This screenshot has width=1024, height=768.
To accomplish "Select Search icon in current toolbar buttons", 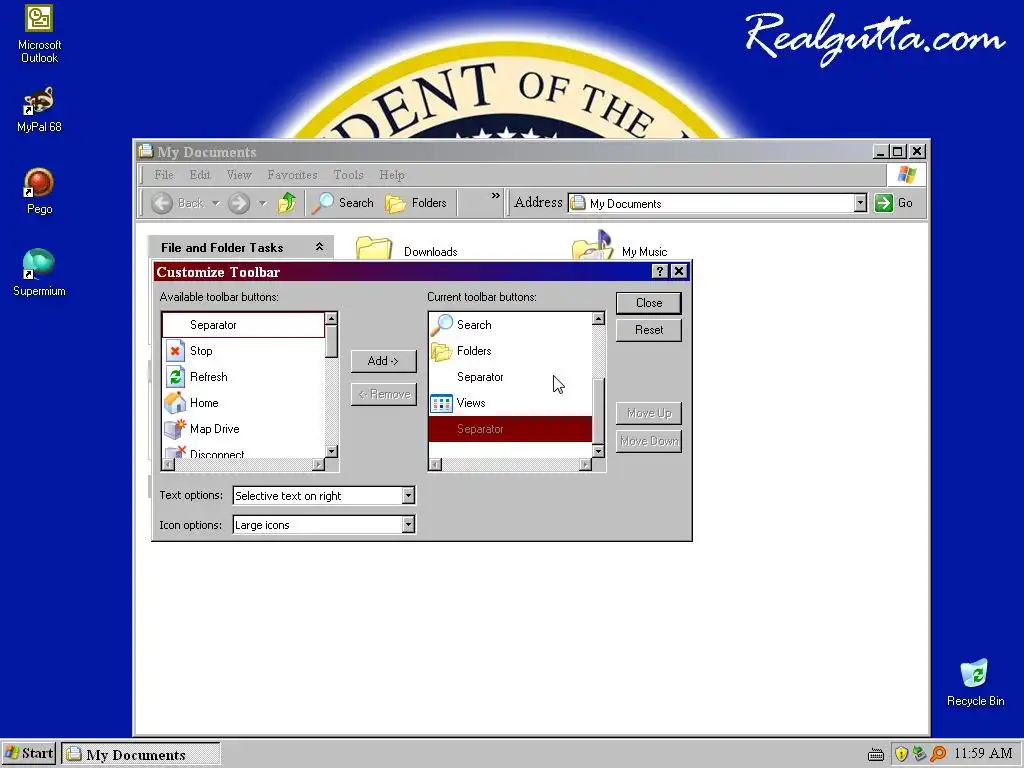I will point(442,325).
